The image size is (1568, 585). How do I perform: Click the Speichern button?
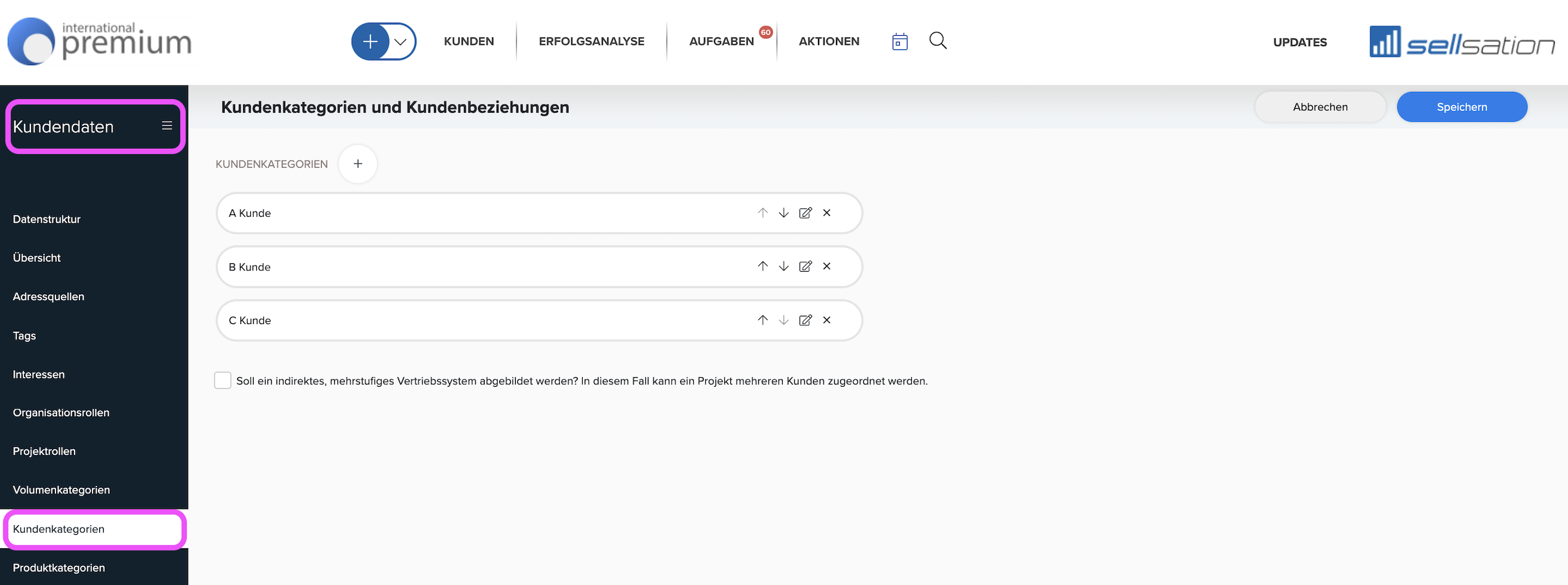pos(1462,107)
